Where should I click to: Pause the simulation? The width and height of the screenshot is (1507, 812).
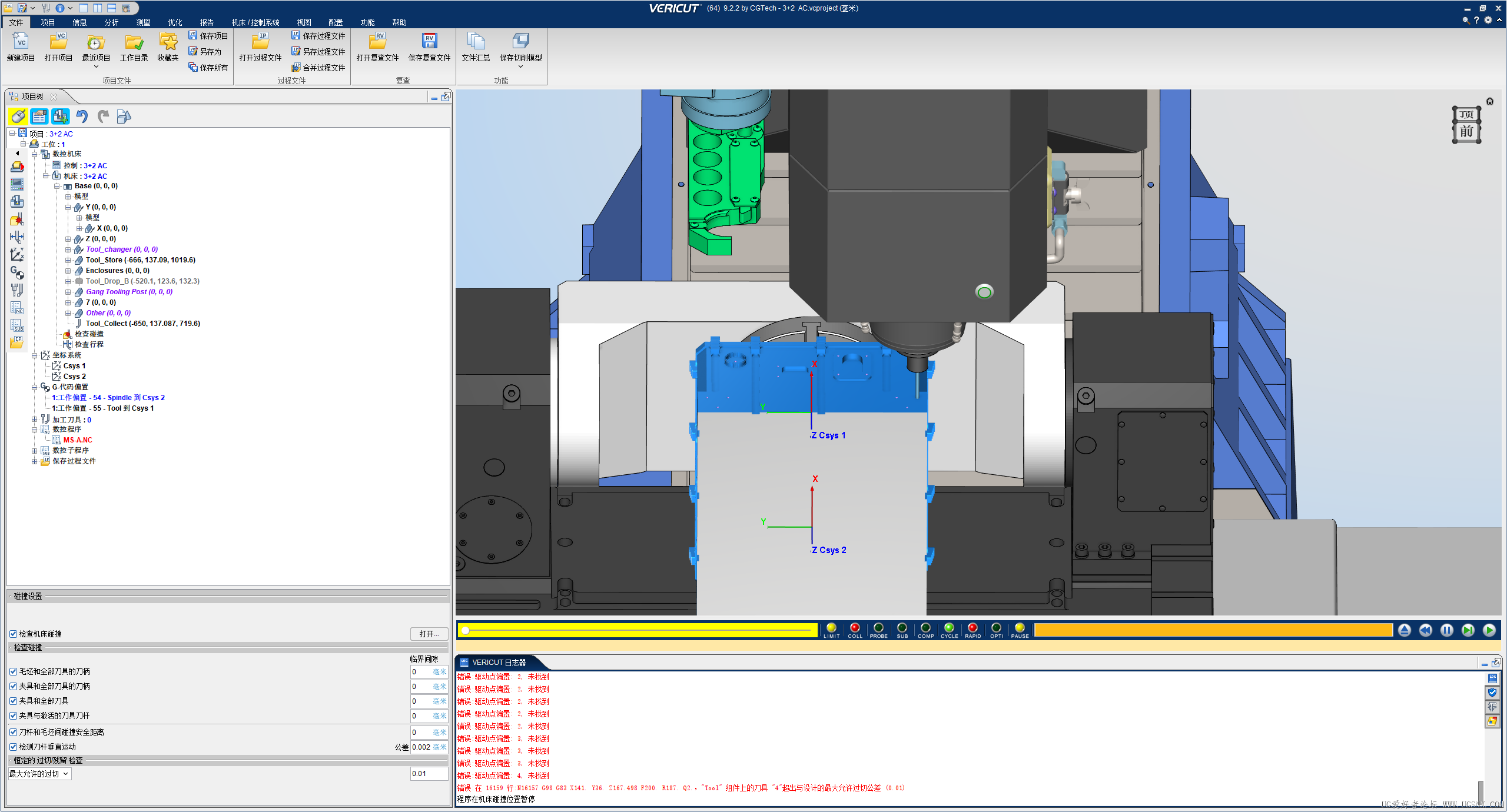pyautogui.click(x=1446, y=630)
